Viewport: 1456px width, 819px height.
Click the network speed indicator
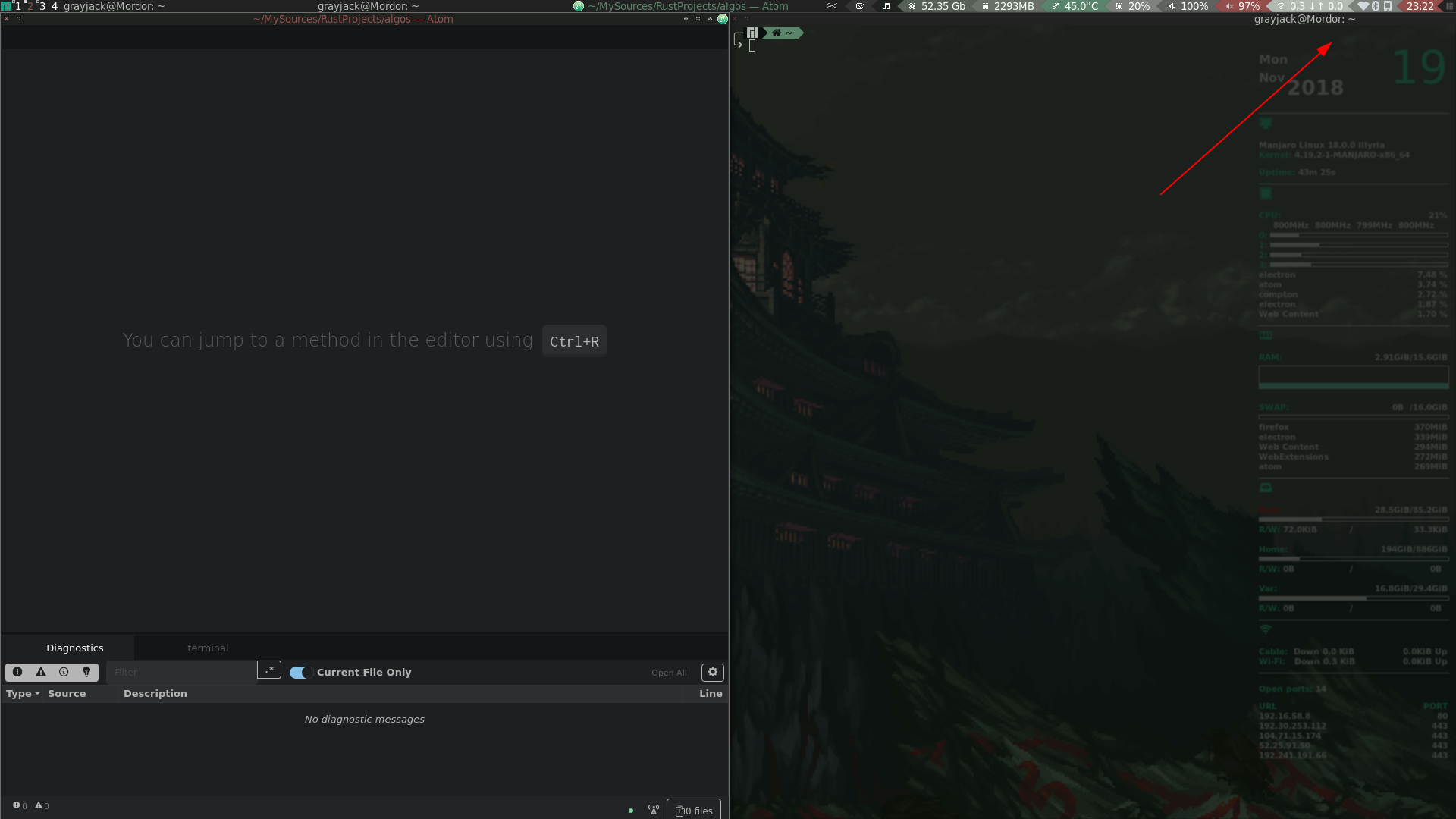pos(1310,6)
